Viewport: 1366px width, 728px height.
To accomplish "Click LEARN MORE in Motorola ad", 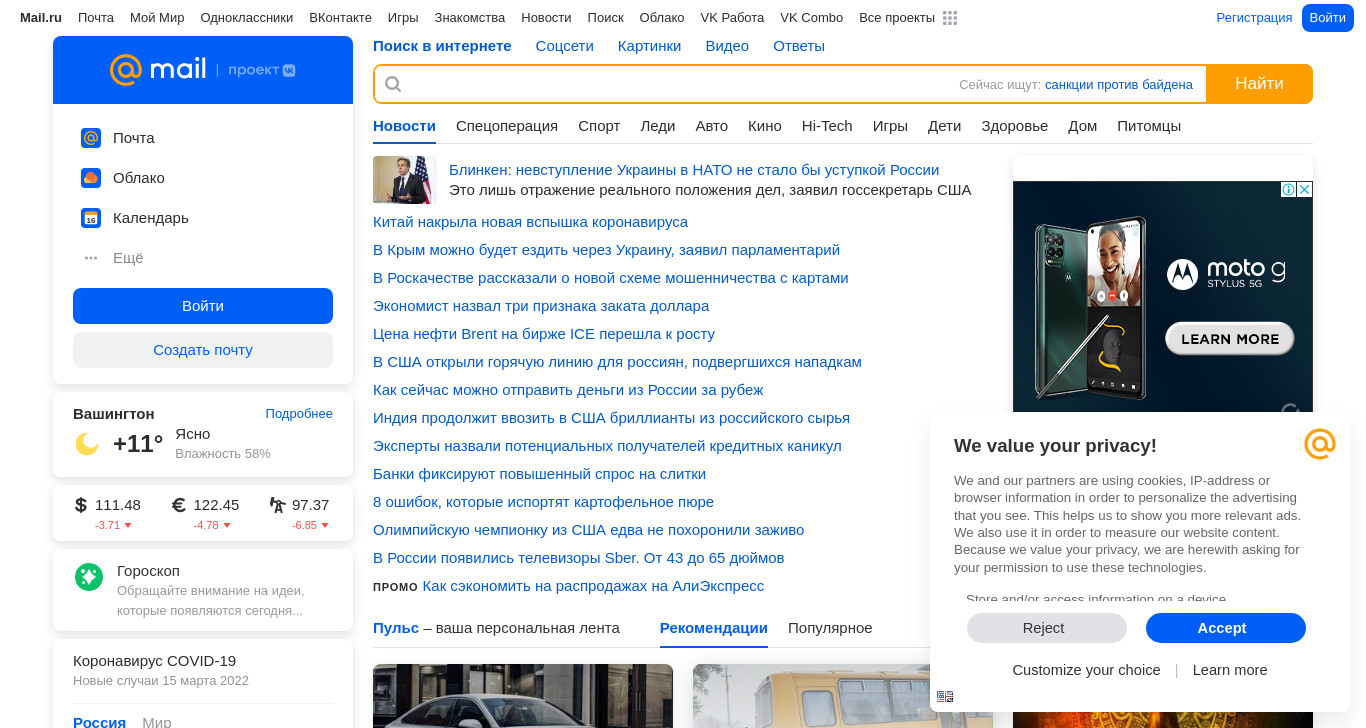I will (x=1230, y=339).
